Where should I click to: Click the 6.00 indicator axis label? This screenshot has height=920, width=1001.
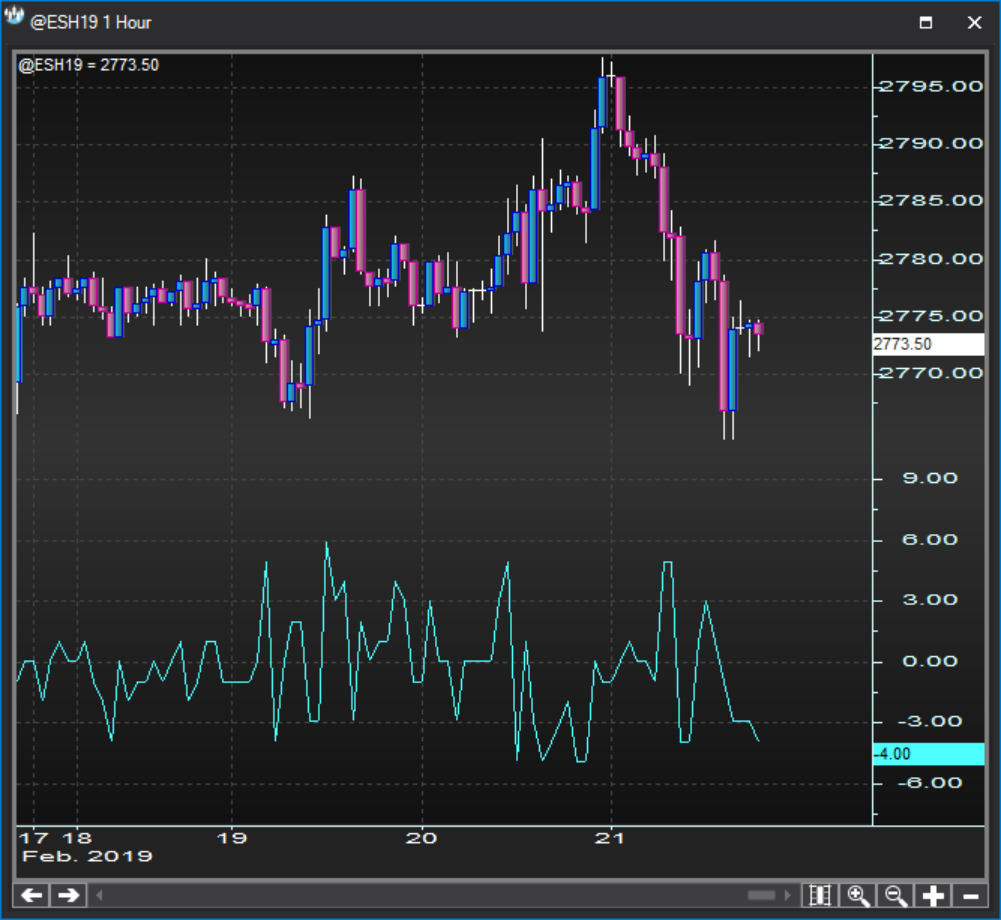tap(930, 540)
